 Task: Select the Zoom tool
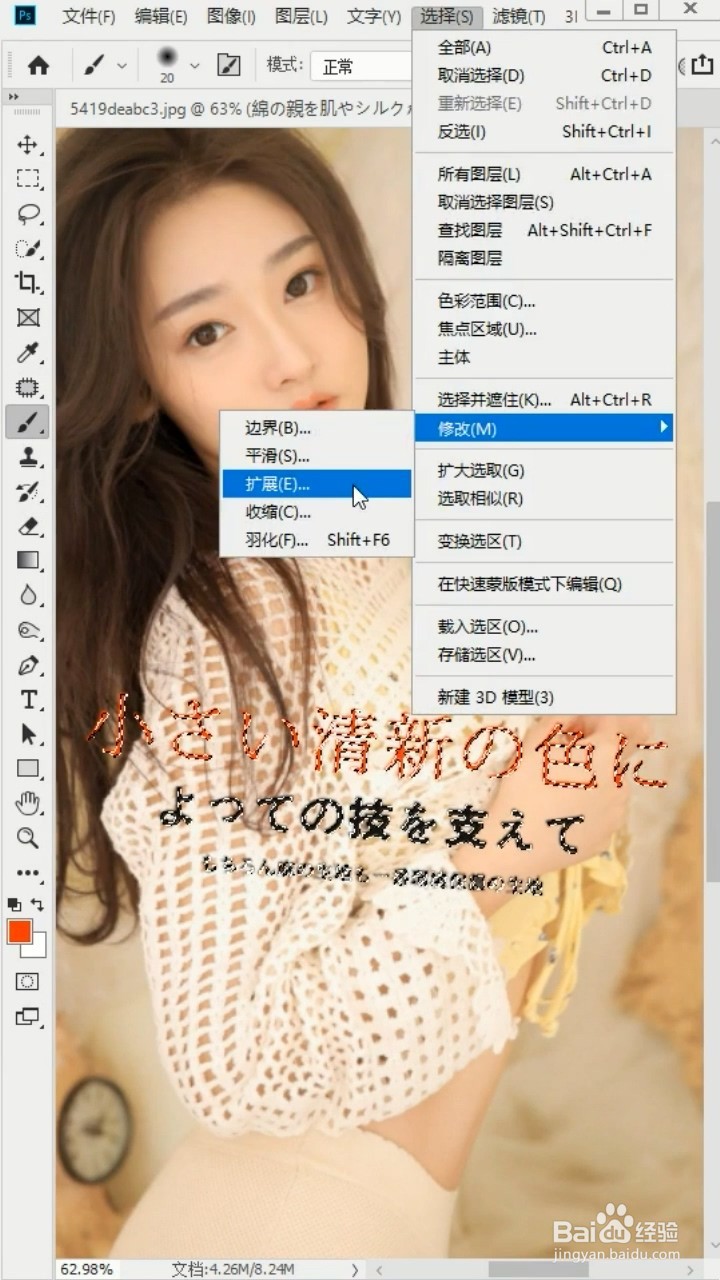point(28,838)
